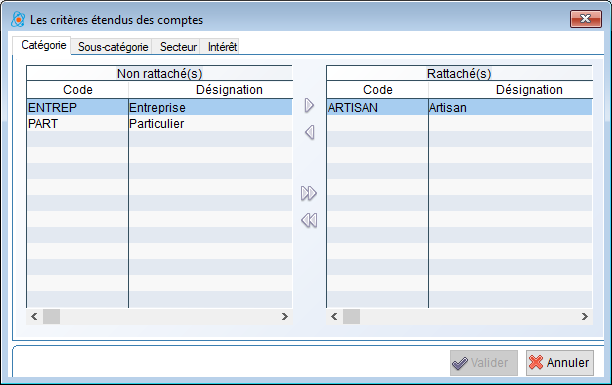Select the Particulier designation cell

tap(210, 123)
